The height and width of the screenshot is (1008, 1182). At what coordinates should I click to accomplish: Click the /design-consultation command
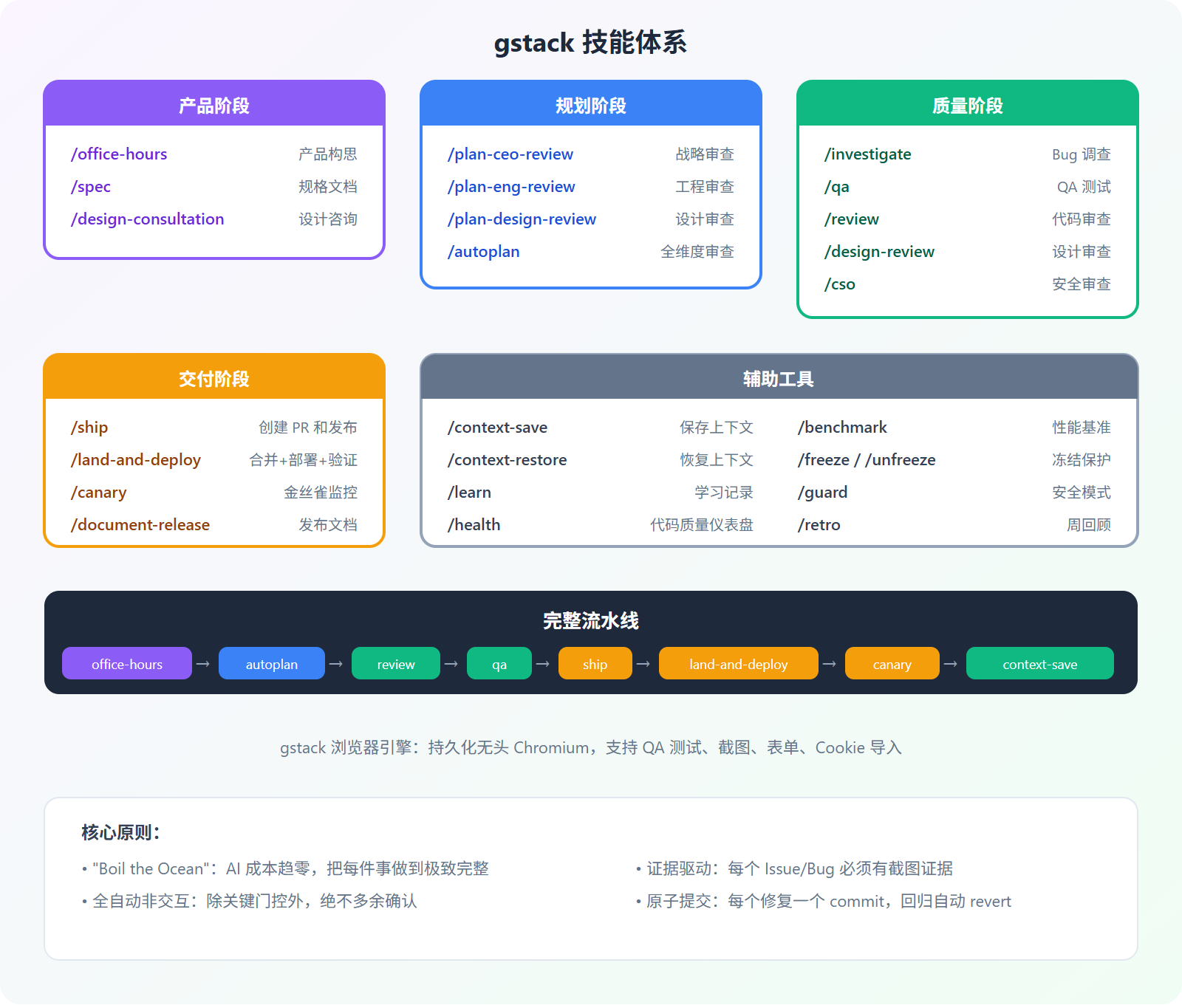click(147, 219)
